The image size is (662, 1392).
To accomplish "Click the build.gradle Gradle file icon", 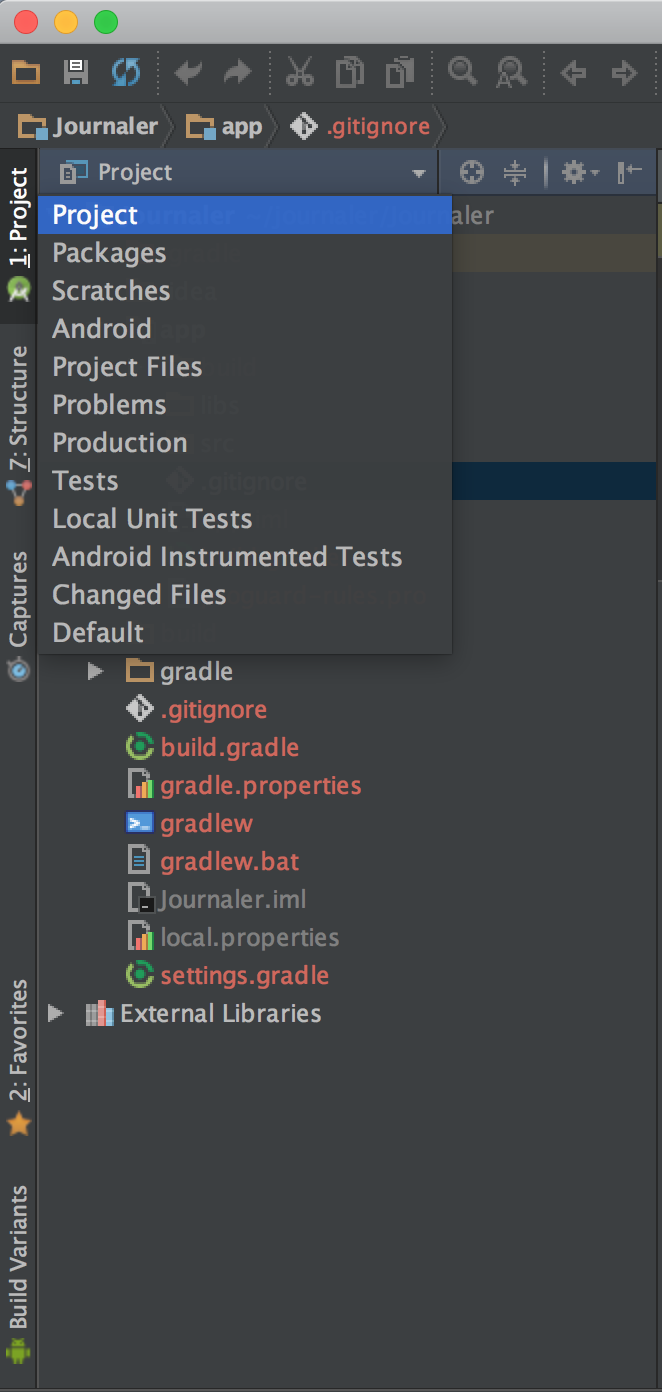I will [x=139, y=747].
